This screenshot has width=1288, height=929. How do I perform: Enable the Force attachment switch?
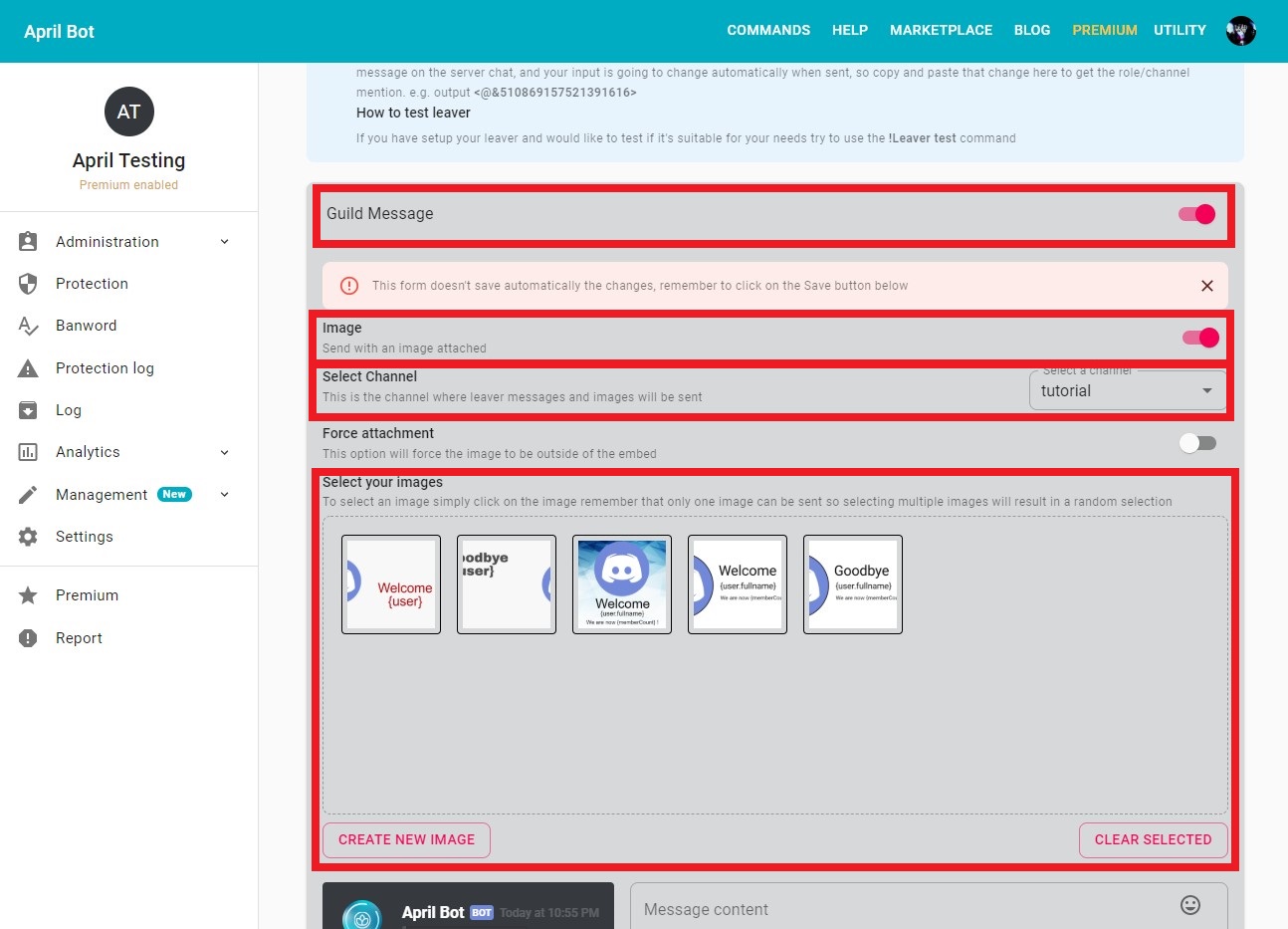pyautogui.click(x=1197, y=443)
